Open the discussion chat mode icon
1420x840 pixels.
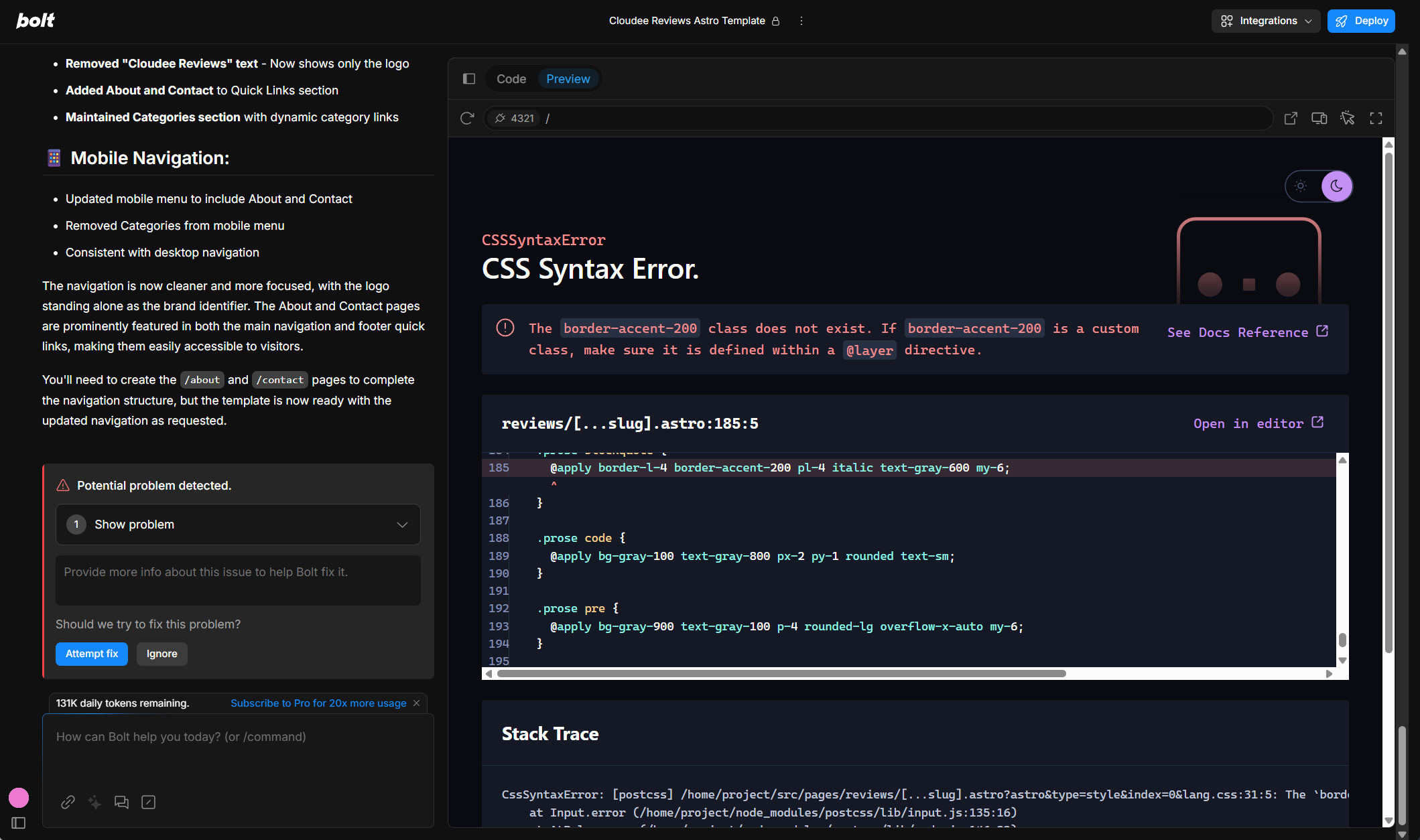point(121,802)
